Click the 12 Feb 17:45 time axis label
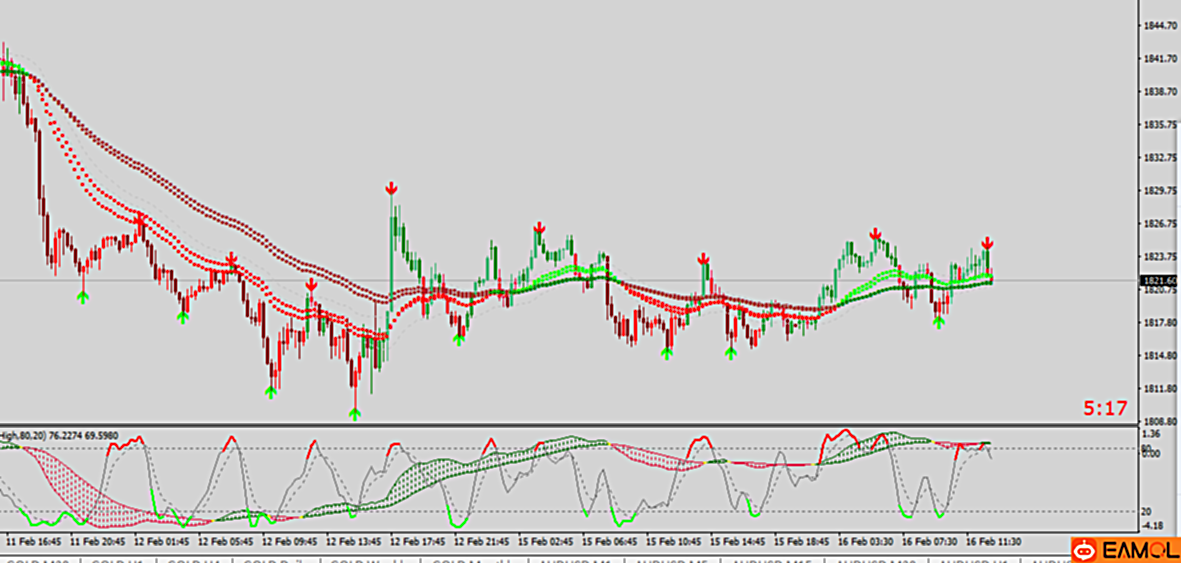Viewport: 1181px width, 563px height. pos(416,542)
